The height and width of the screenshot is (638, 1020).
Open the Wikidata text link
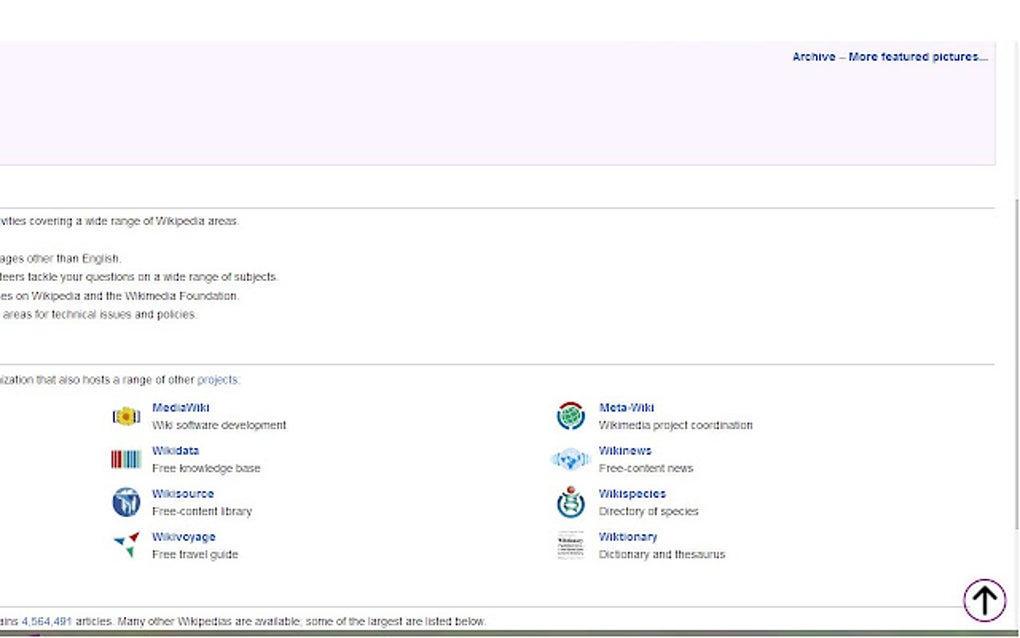175,450
